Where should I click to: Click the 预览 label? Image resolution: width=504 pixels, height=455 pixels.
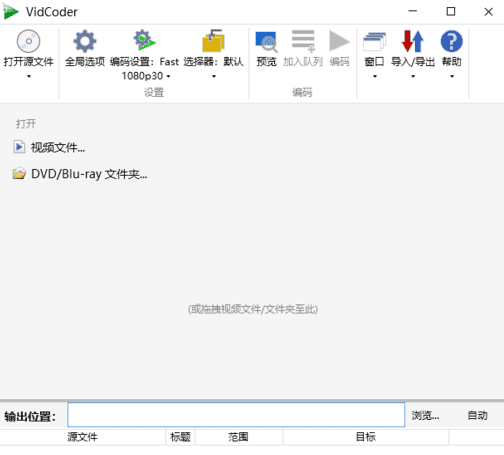[x=266, y=62]
